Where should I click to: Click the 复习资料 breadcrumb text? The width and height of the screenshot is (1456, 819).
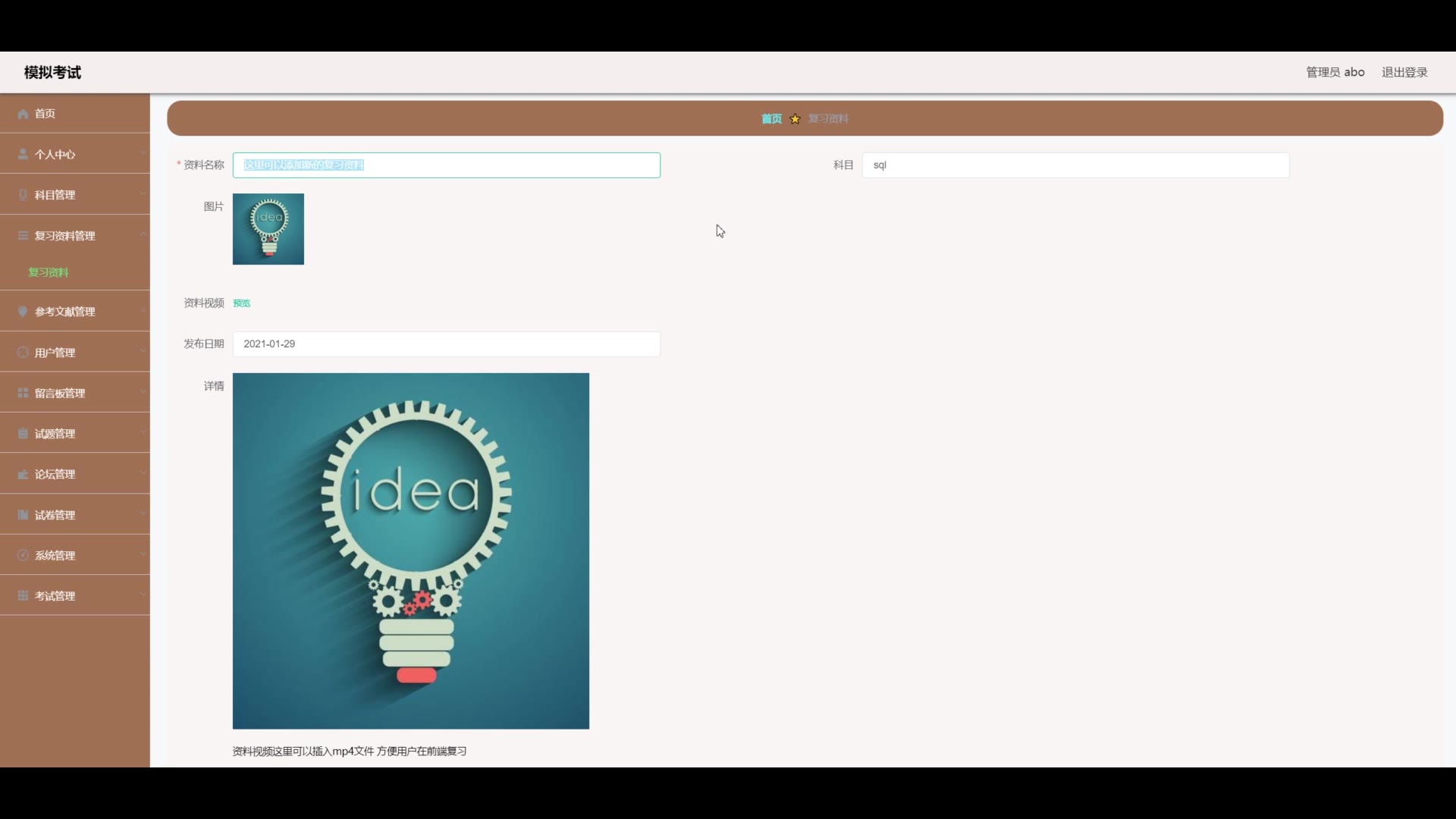pos(828,118)
